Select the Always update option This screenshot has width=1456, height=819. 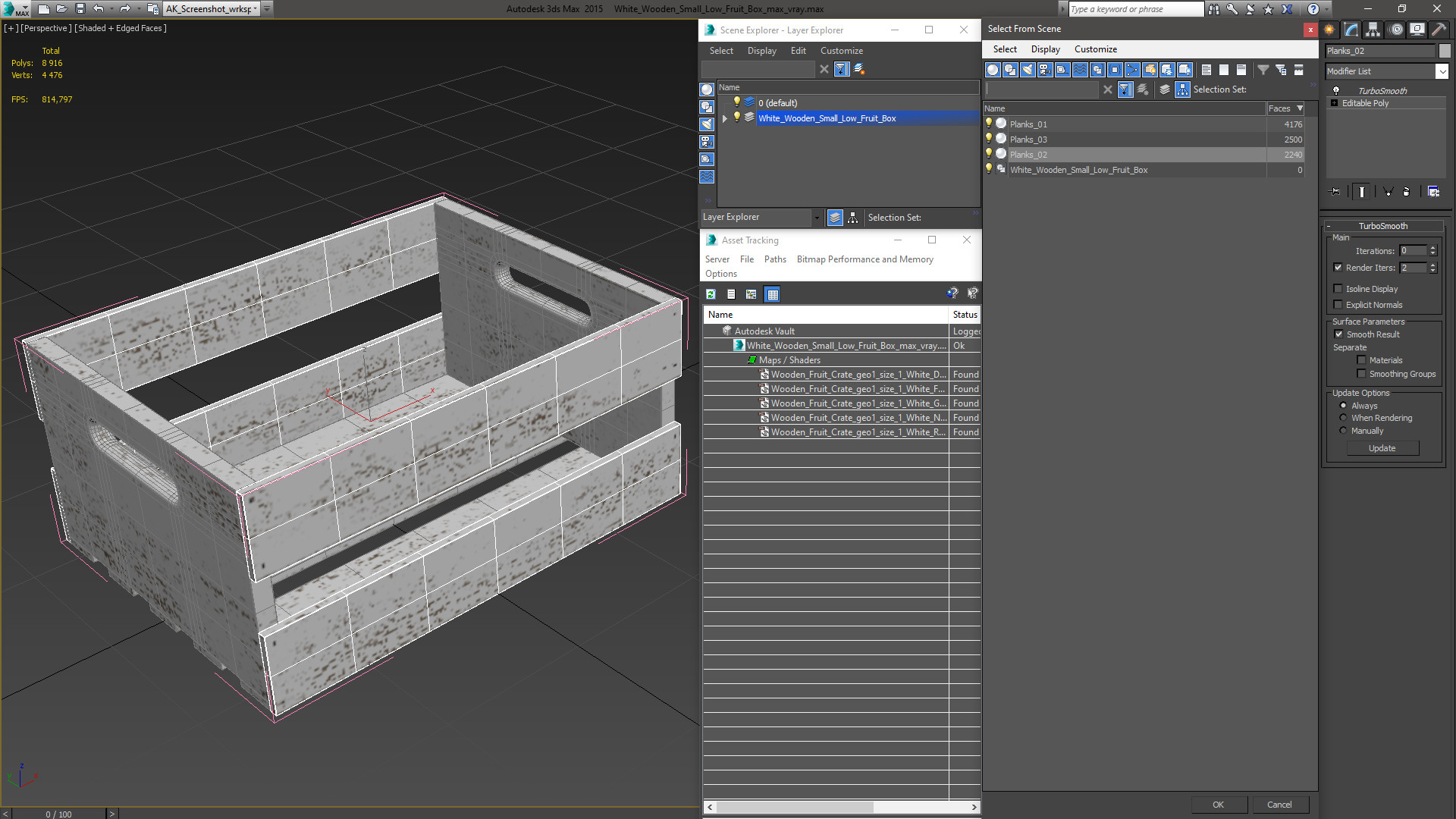click(1343, 406)
